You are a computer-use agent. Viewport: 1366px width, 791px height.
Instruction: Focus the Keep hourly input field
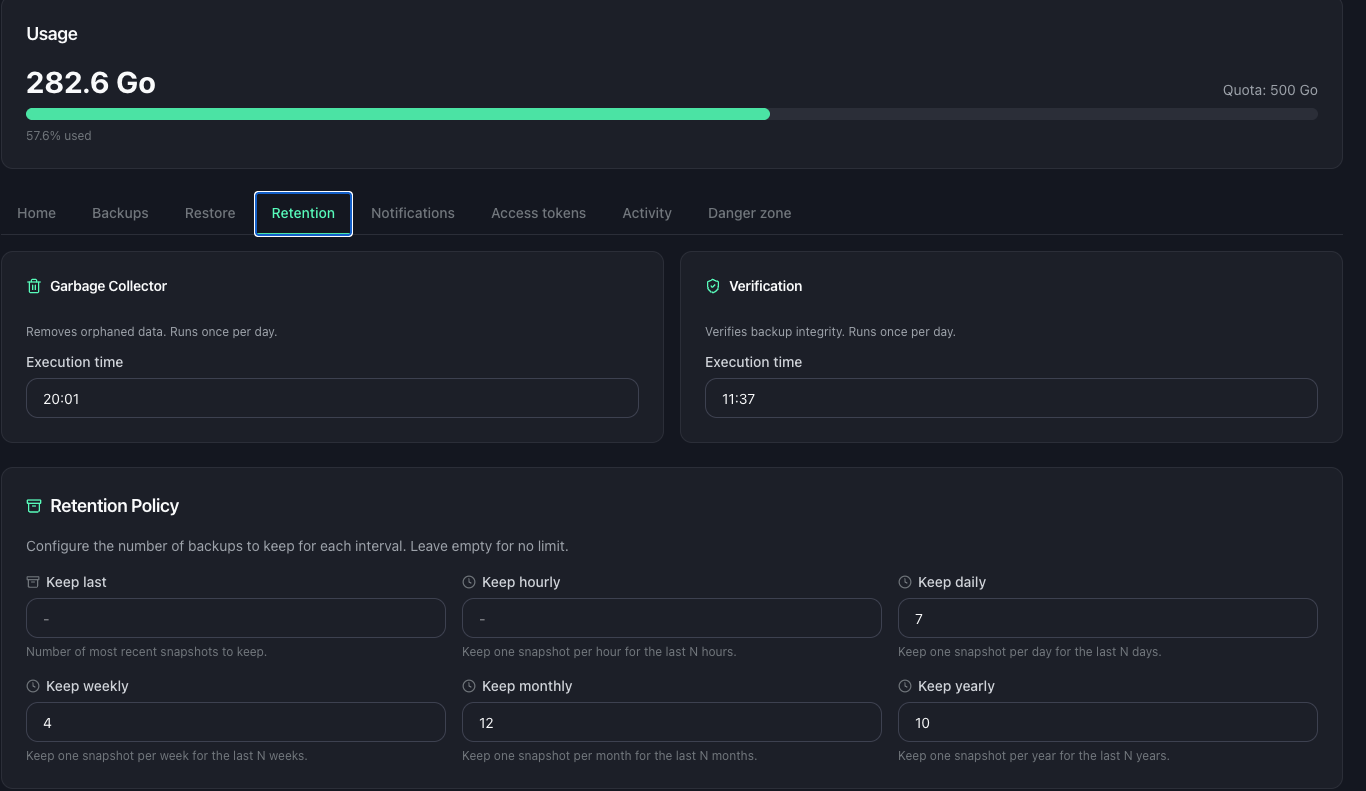(672, 618)
